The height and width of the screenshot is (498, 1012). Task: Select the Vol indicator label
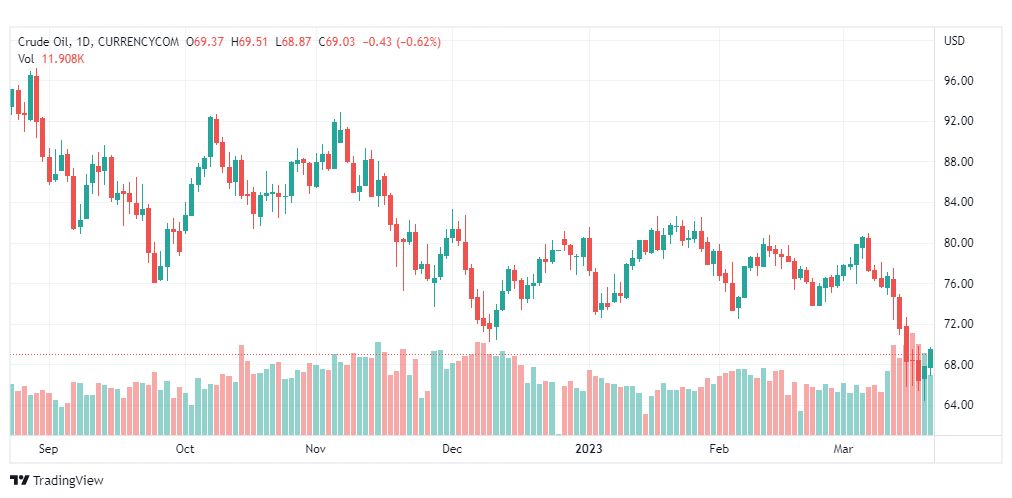click(26, 58)
